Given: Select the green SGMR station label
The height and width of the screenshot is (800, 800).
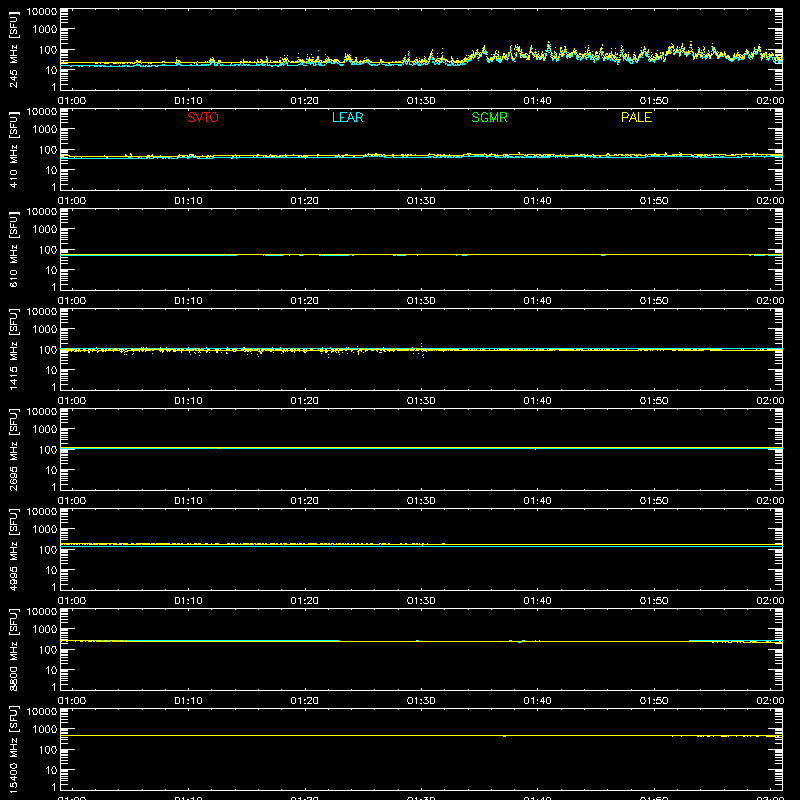Looking at the screenshot, I should point(489,117).
